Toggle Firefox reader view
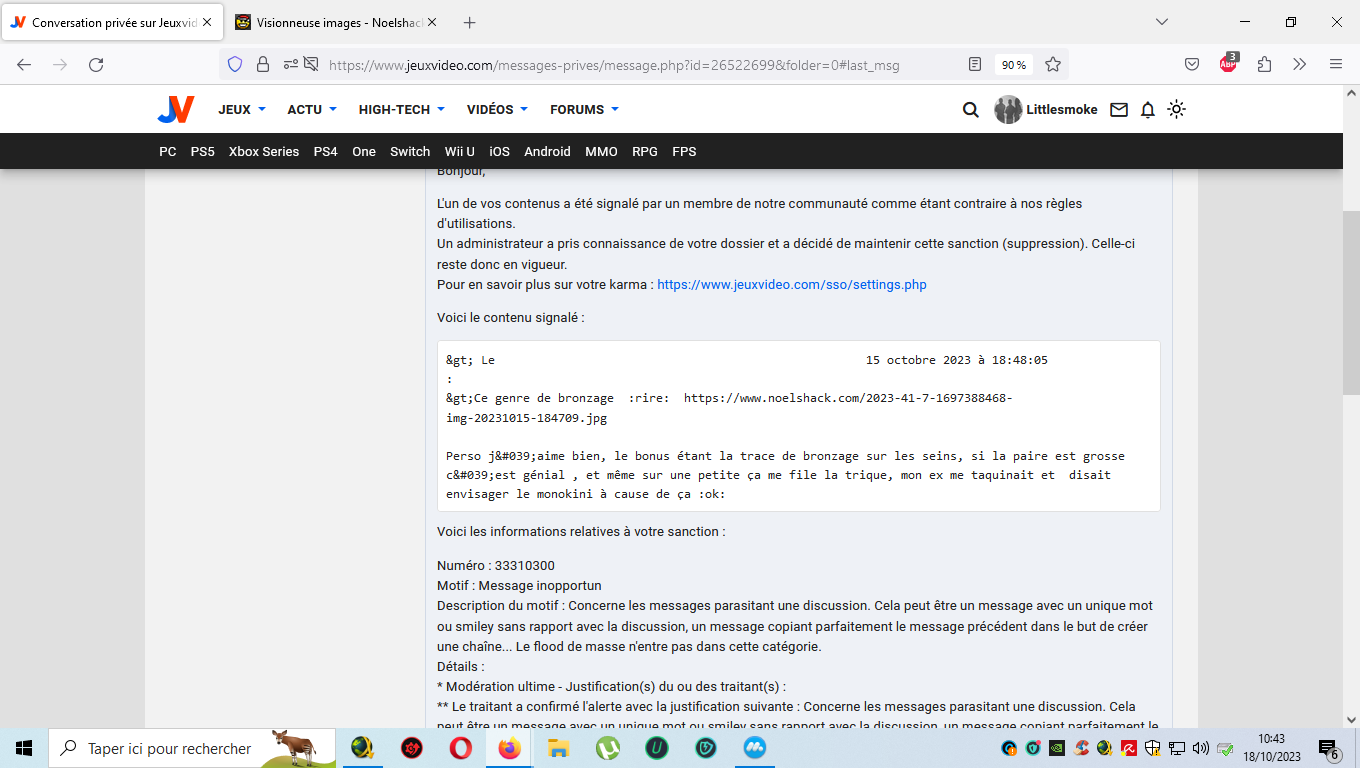This screenshot has width=1360, height=768. (975, 65)
